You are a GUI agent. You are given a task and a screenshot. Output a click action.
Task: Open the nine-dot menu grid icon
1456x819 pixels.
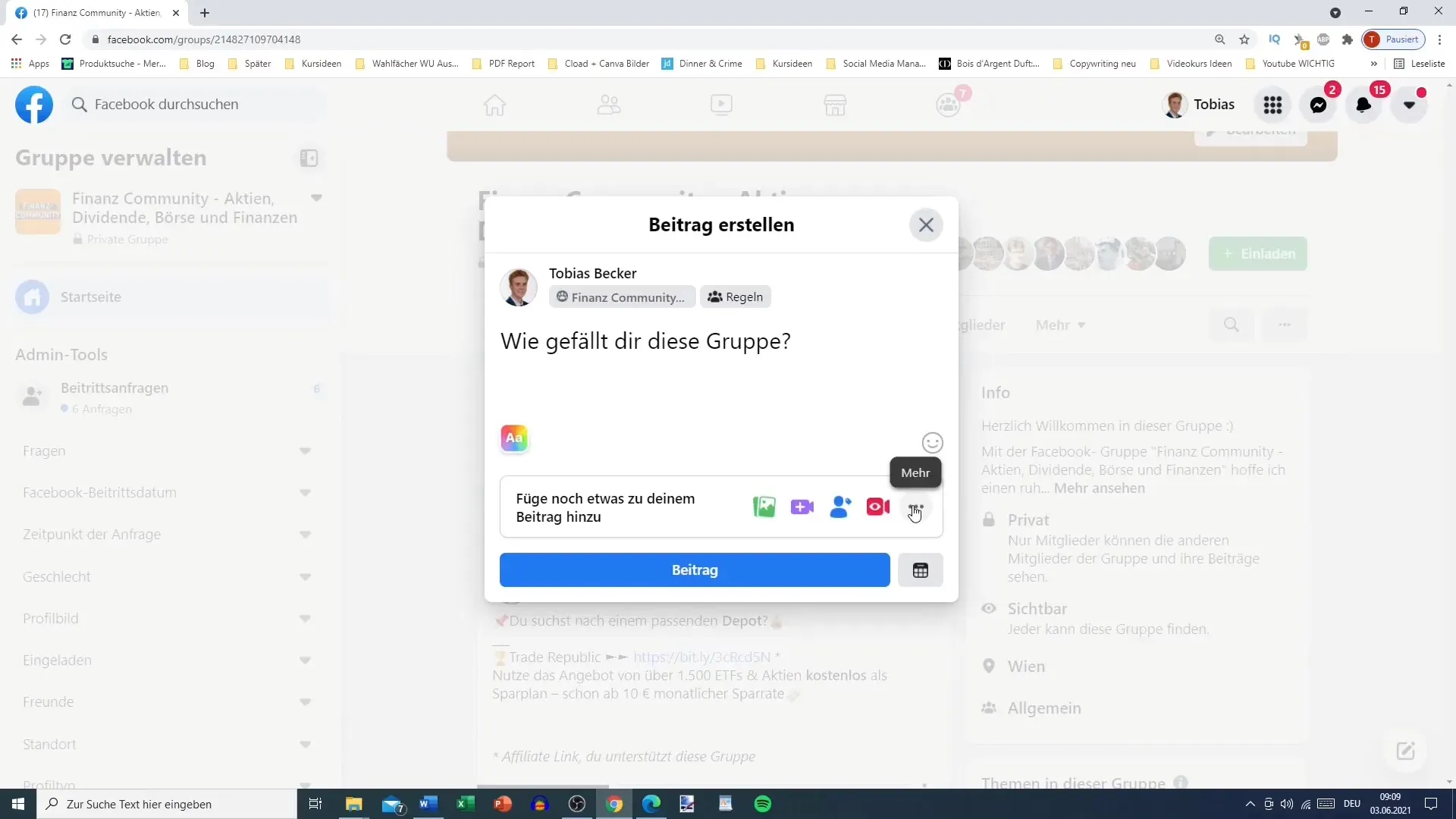pos(1272,105)
